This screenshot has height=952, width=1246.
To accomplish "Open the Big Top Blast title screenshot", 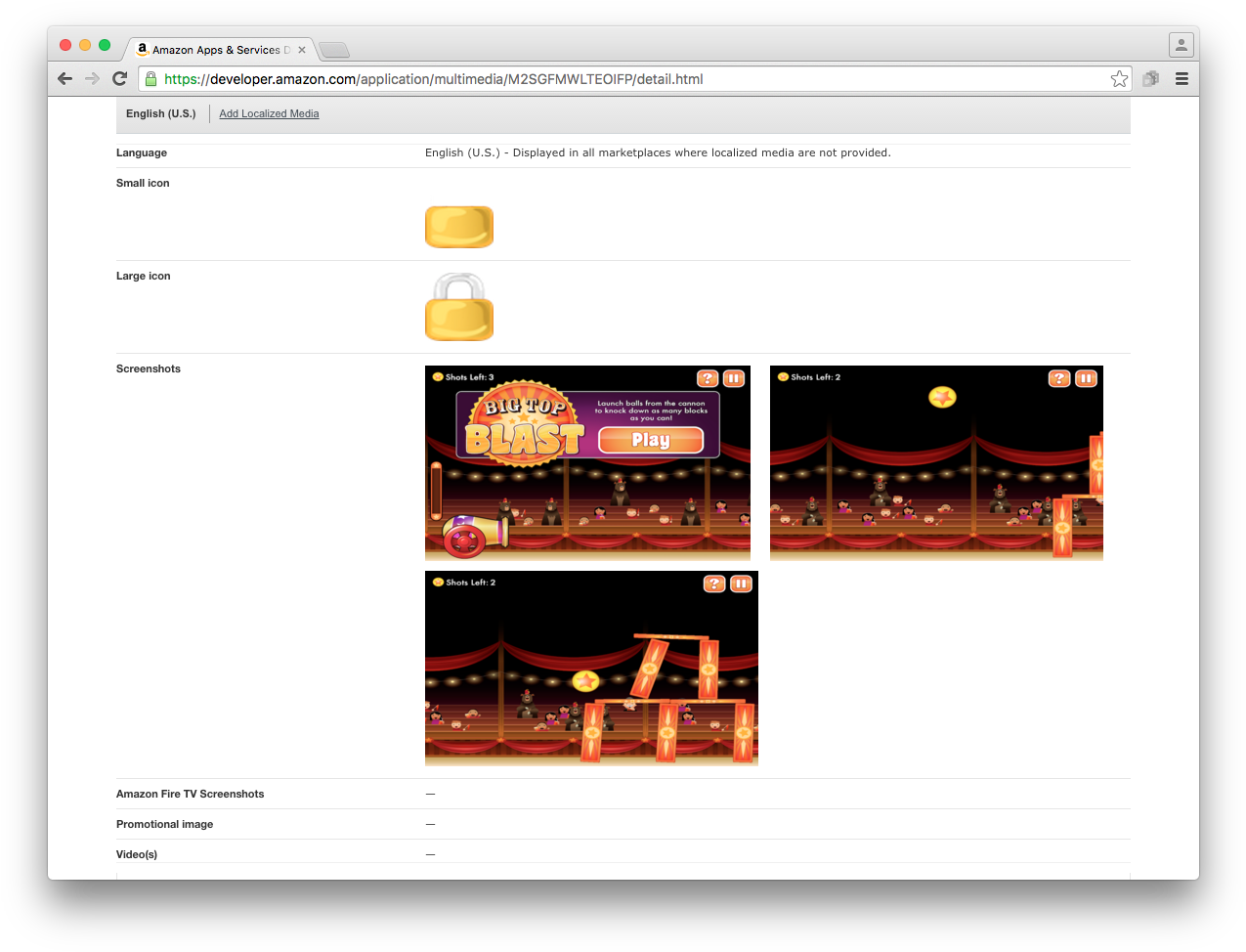I will coord(587,461).
